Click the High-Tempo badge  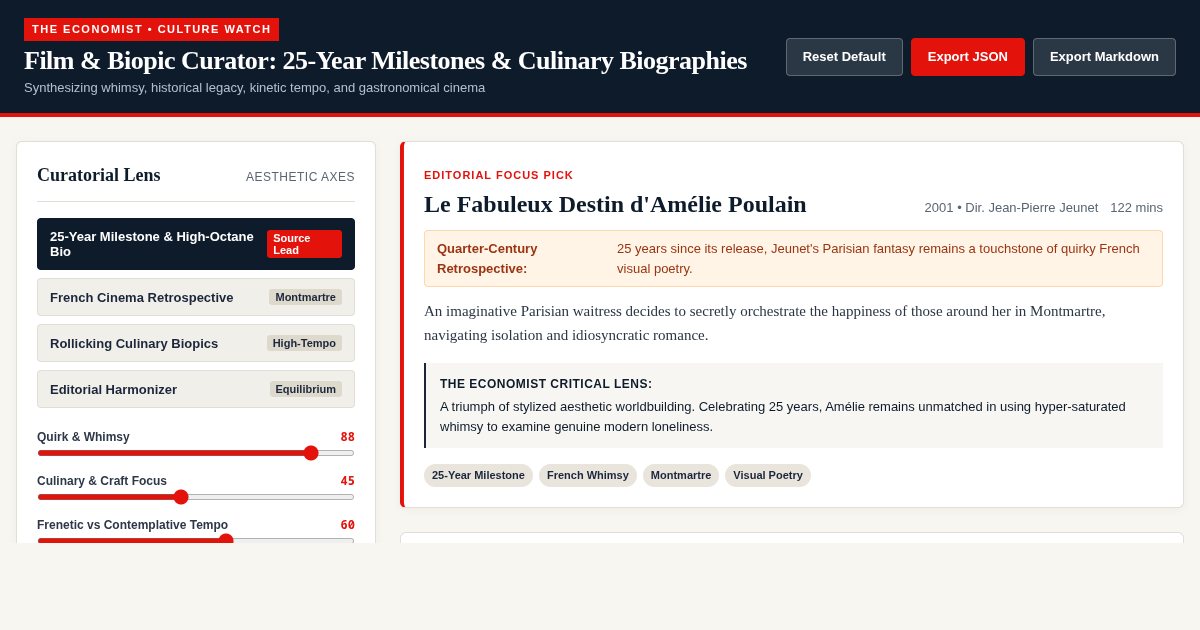click(304, 343)
